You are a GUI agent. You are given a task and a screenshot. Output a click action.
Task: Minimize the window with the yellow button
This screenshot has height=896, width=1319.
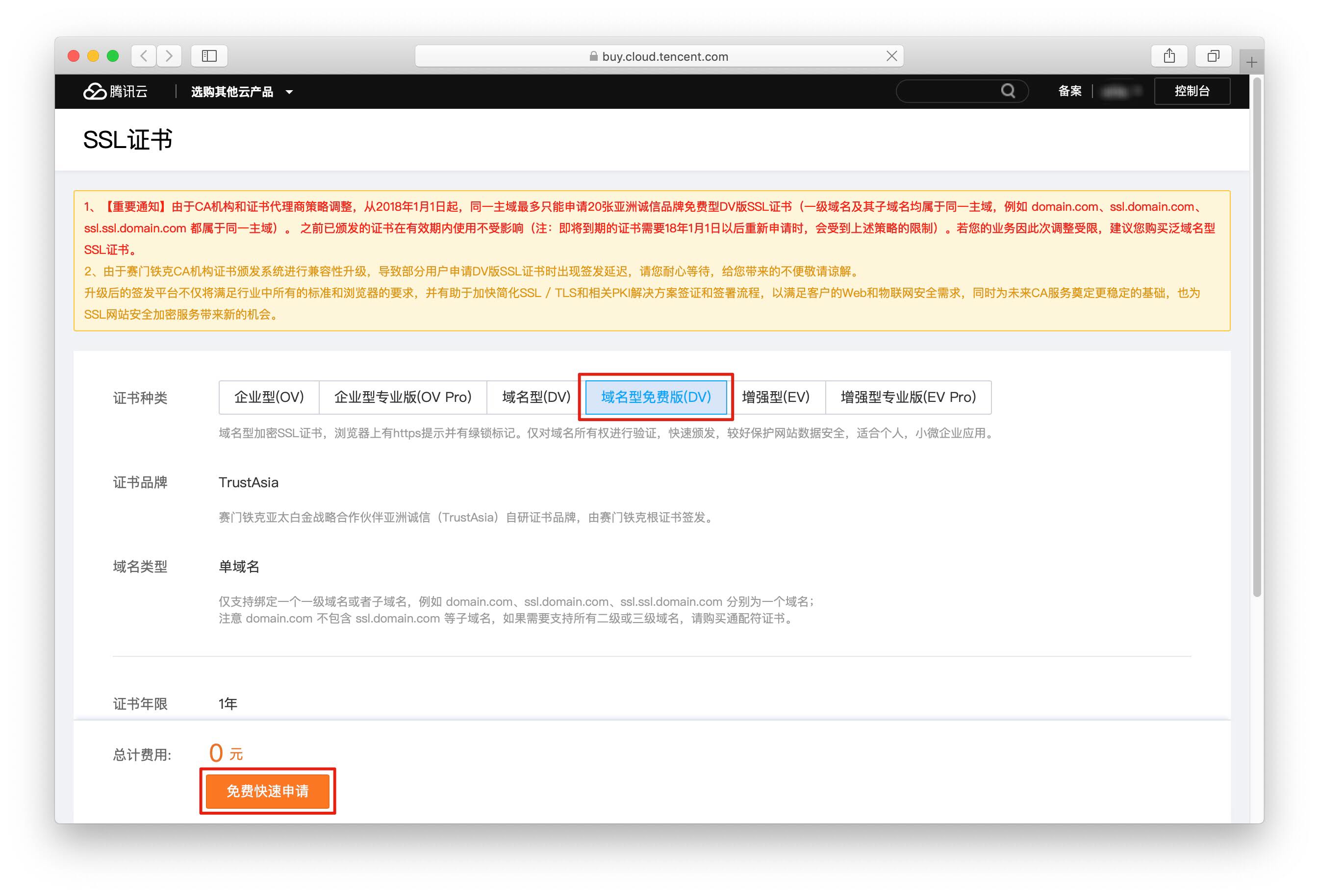coord(94,55)
